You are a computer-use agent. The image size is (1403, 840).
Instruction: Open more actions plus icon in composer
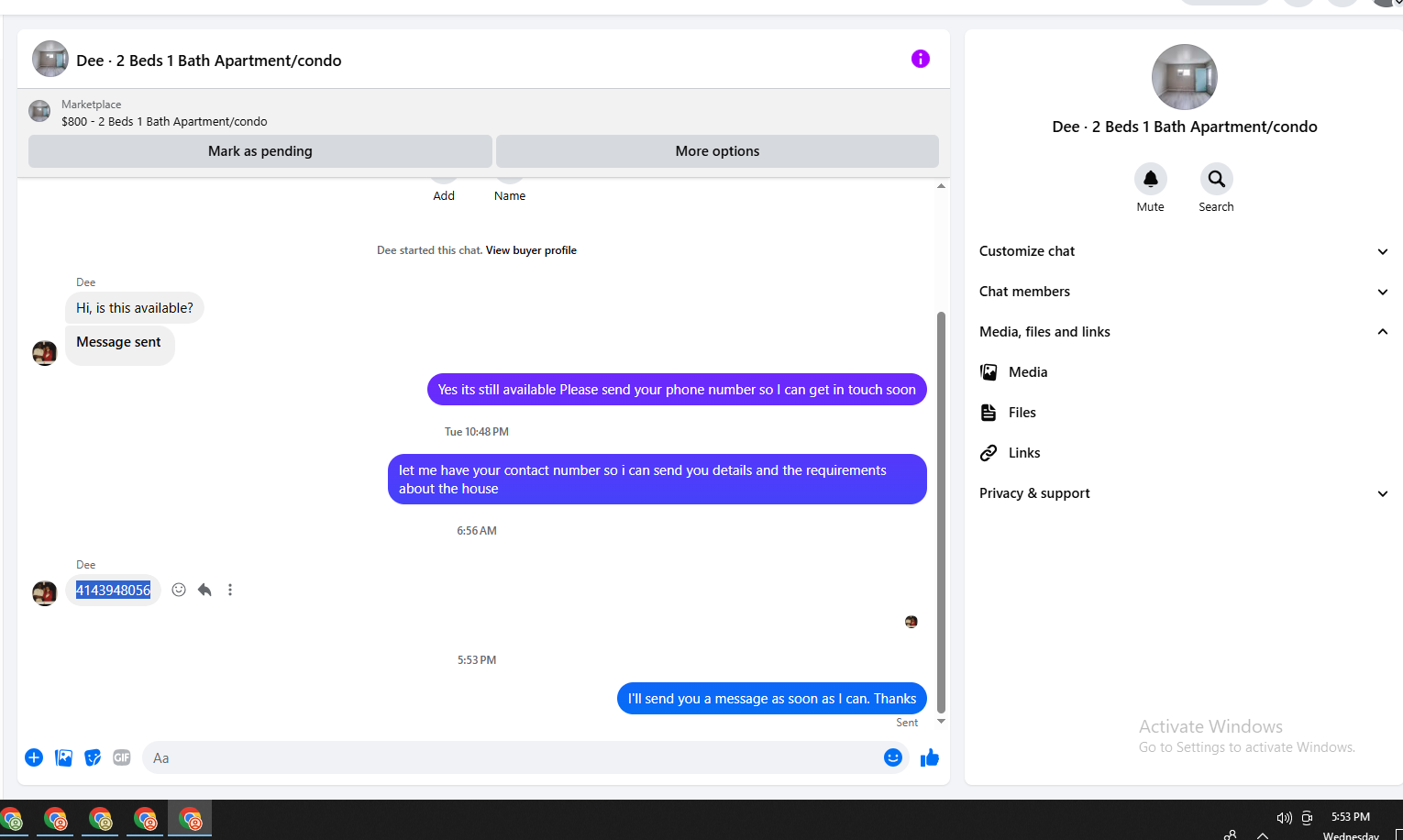pos(34,757)
